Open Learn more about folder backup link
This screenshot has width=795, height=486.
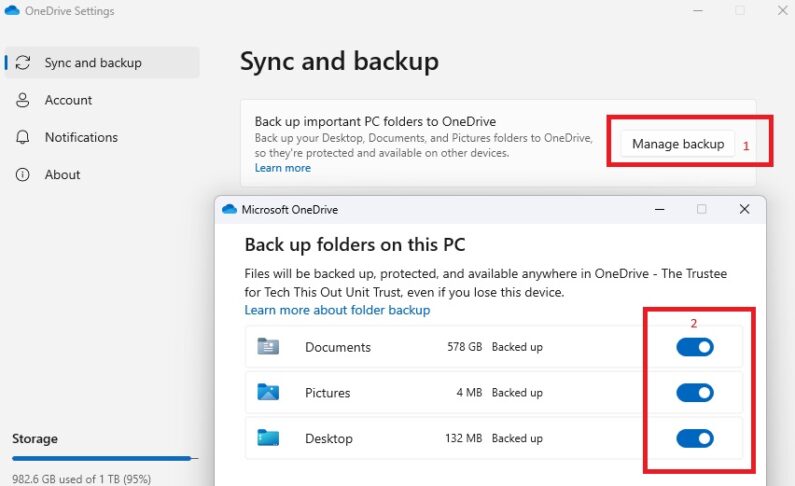[337, 310]
